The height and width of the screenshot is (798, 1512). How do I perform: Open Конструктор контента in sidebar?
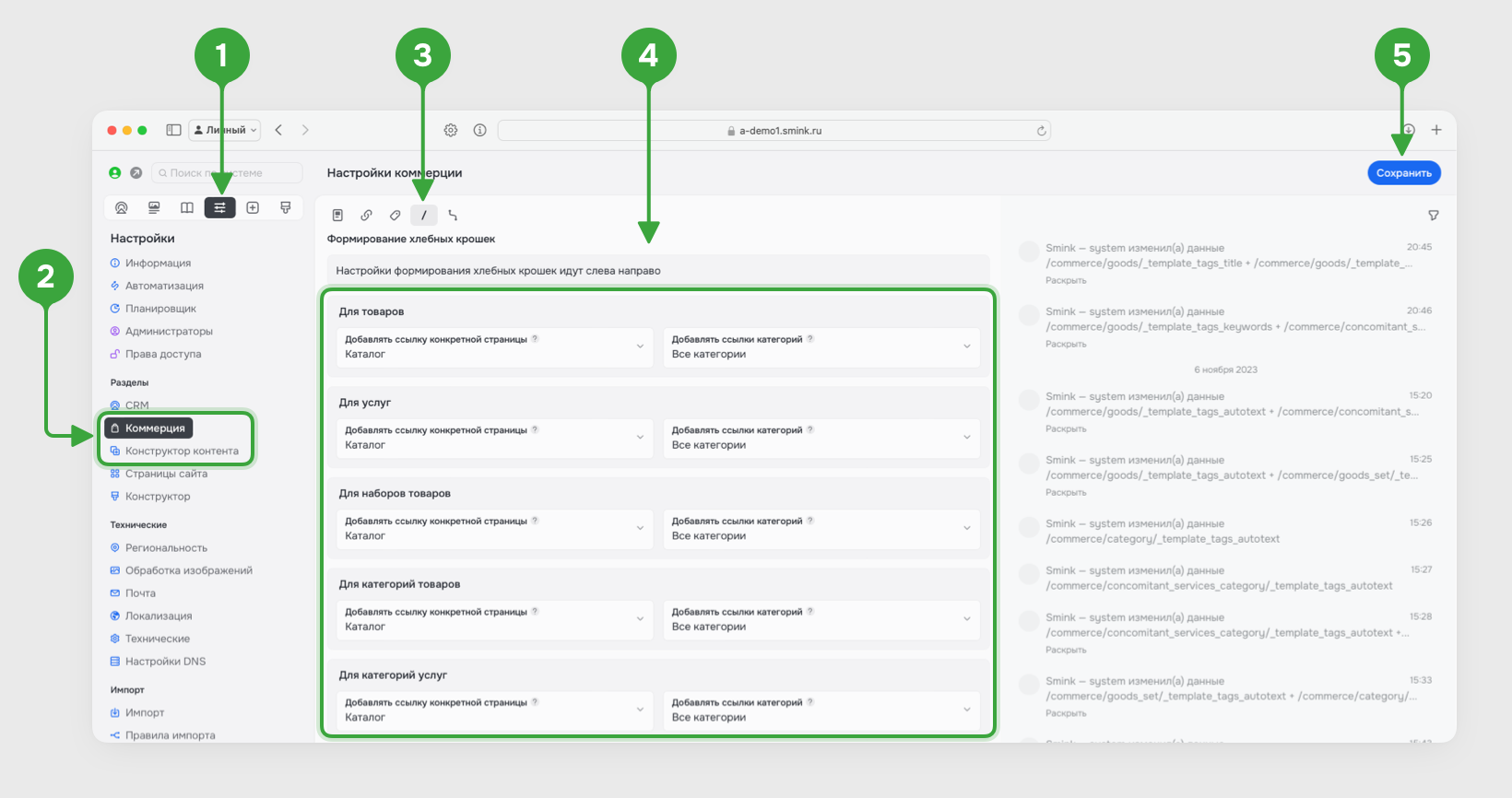tap(175, 451)
